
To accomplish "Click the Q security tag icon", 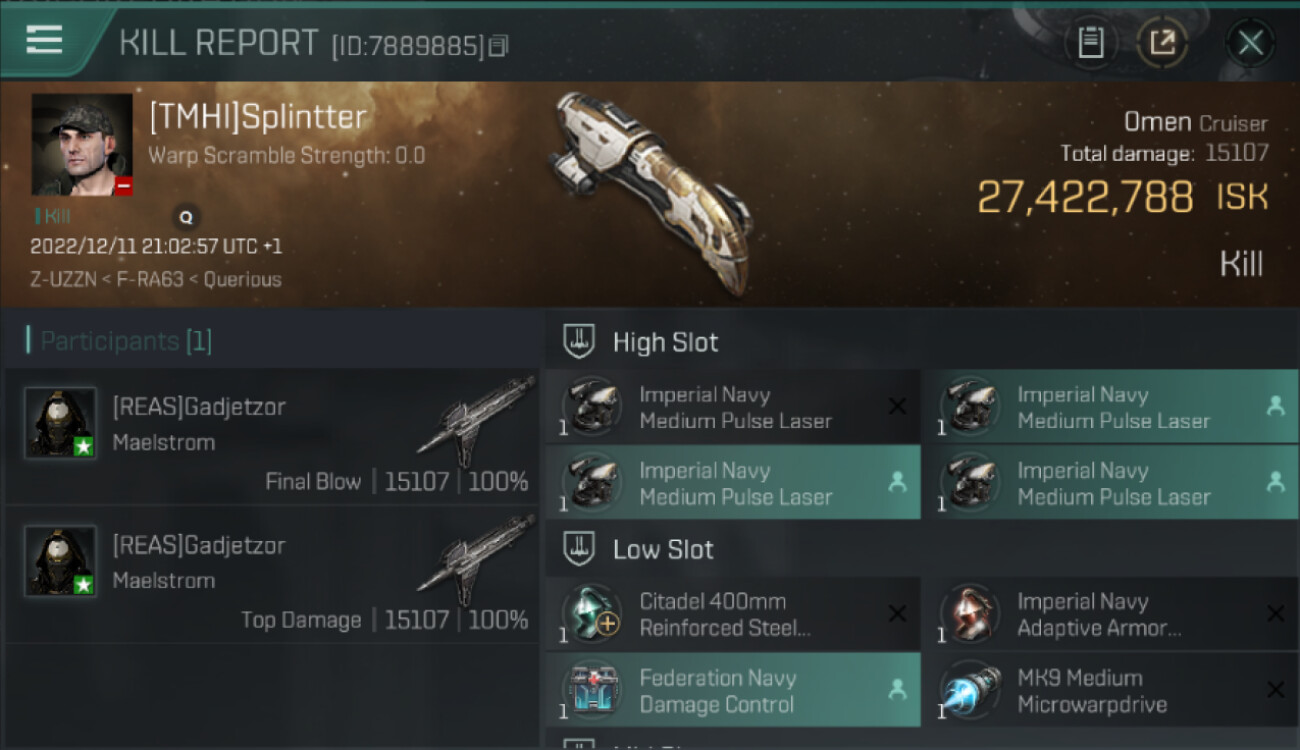I will (186, 216).
